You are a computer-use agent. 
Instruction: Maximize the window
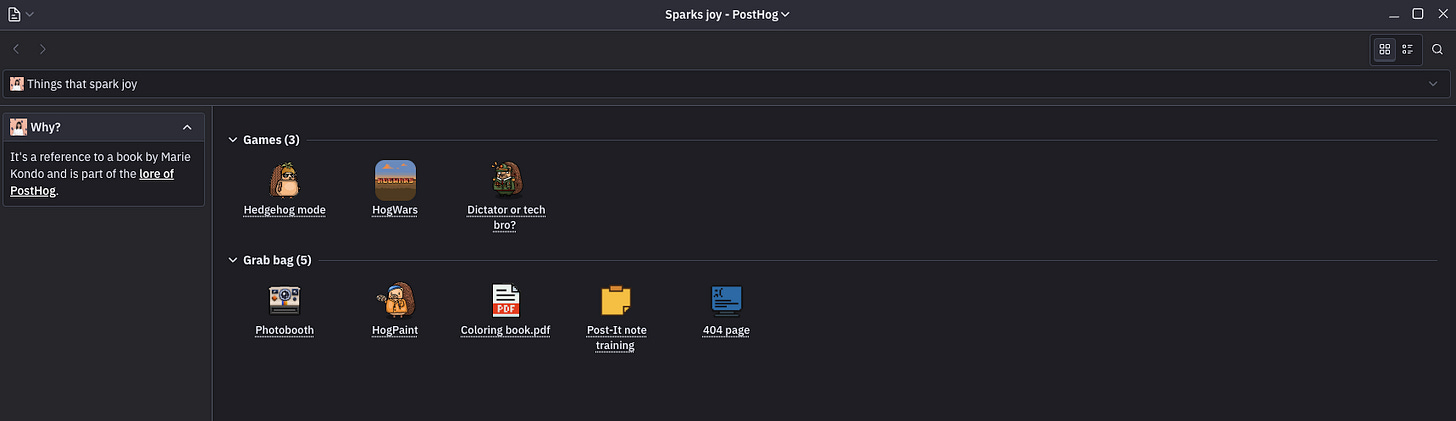tap(1418, 14)
